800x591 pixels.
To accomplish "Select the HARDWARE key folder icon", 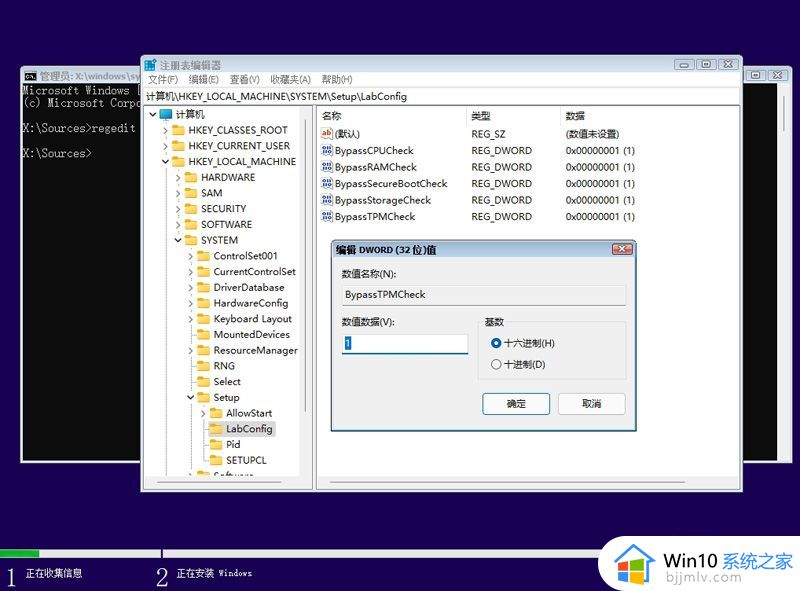I will pos(191,178).
